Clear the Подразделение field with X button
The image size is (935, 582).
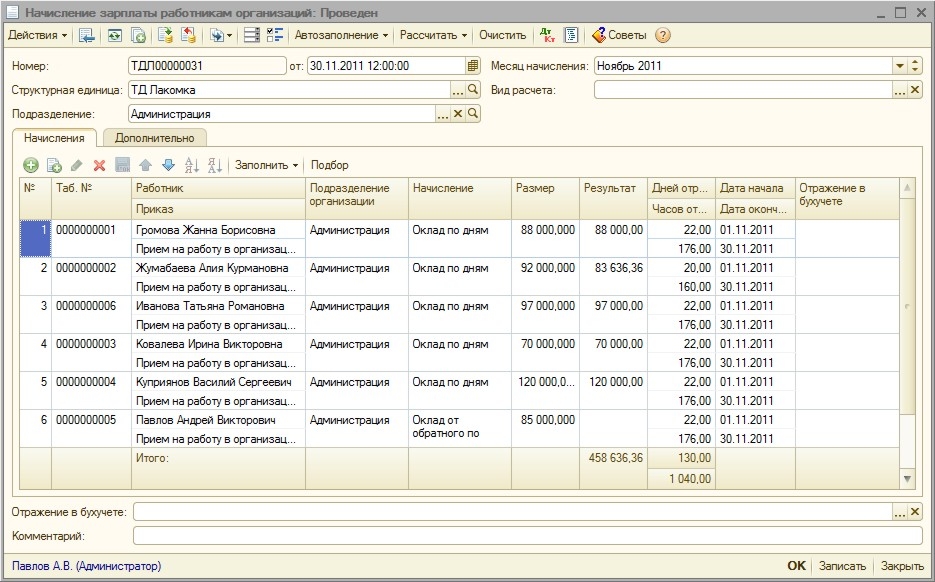click(458, 114)
